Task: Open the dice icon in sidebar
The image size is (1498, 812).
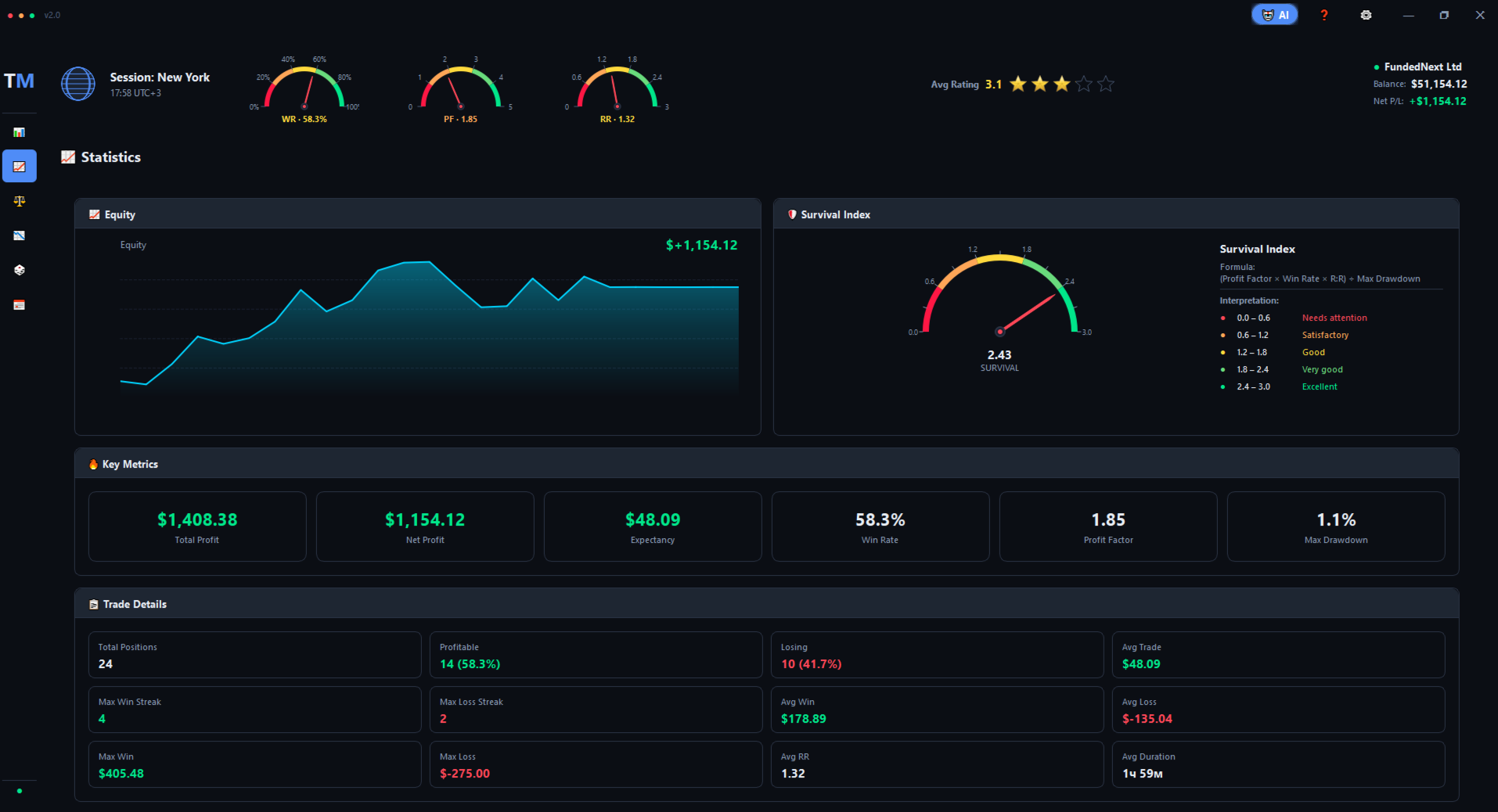Action: [x=20, y=270]
